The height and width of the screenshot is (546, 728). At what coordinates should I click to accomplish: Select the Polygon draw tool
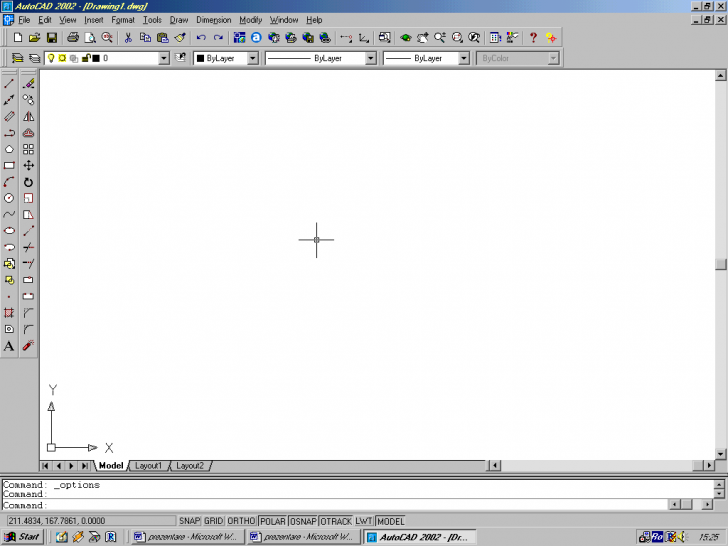coord(9,149)
